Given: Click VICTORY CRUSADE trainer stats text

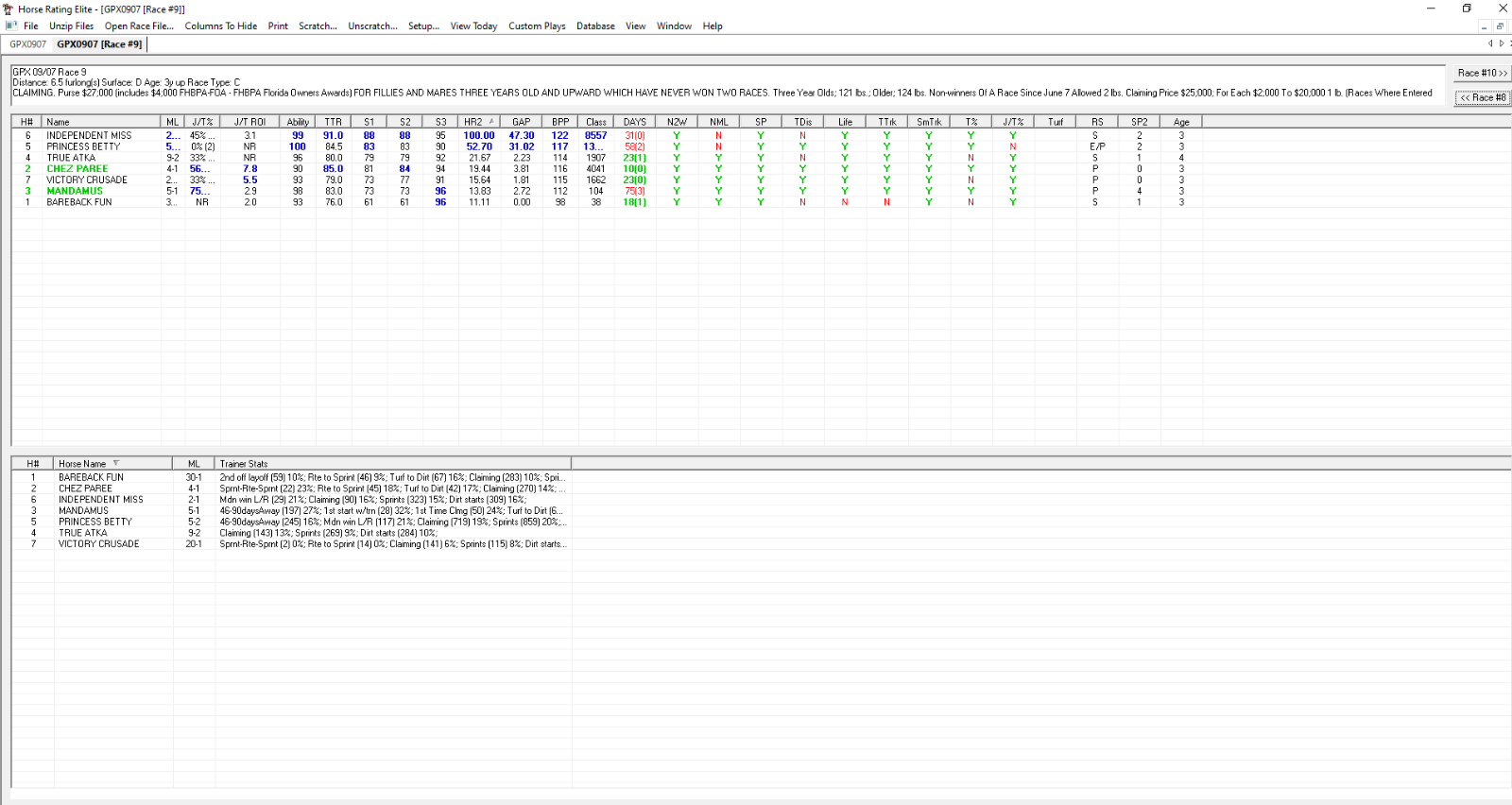Looking at the screenshot, I should tap(391, 544).
